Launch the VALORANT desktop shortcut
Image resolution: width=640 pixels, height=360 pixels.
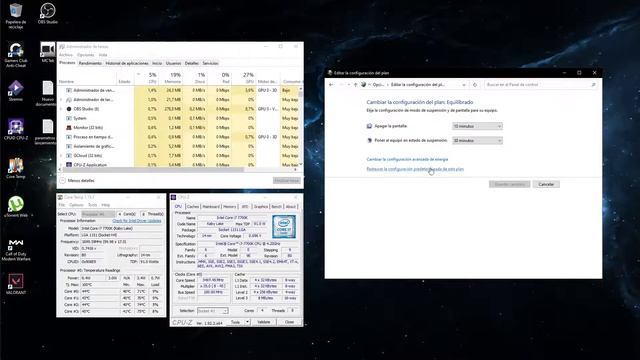tap(16, 284)
